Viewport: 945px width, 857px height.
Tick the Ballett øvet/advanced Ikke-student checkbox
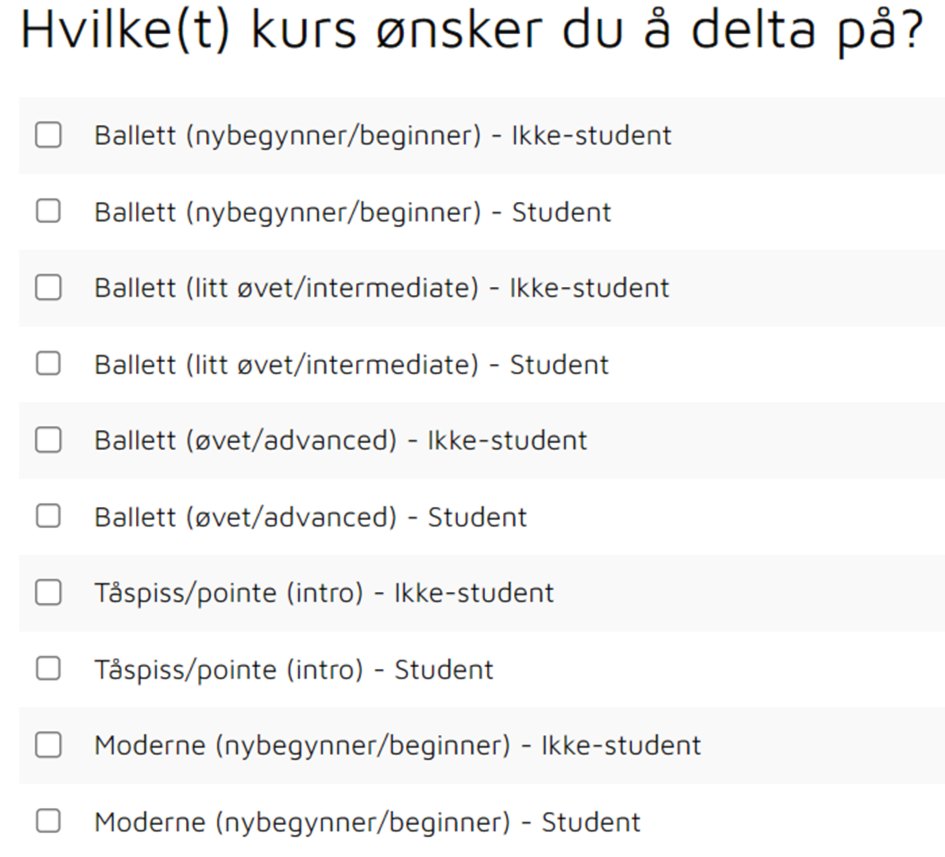tap(48, 440)
